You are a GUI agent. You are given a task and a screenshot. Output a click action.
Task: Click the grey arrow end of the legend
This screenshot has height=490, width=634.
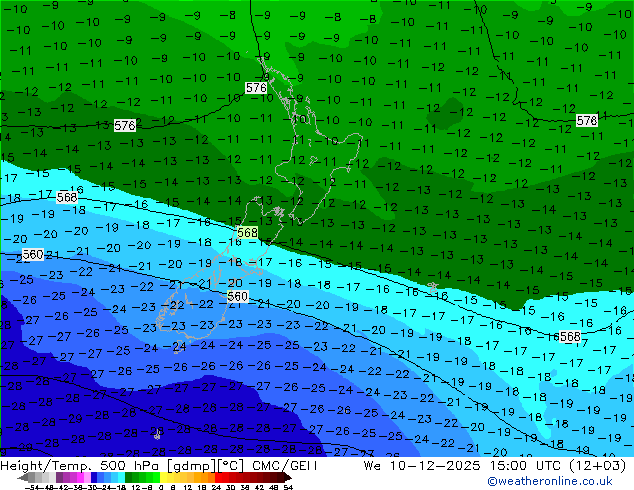pyautogui.click(x=23, y=478)
